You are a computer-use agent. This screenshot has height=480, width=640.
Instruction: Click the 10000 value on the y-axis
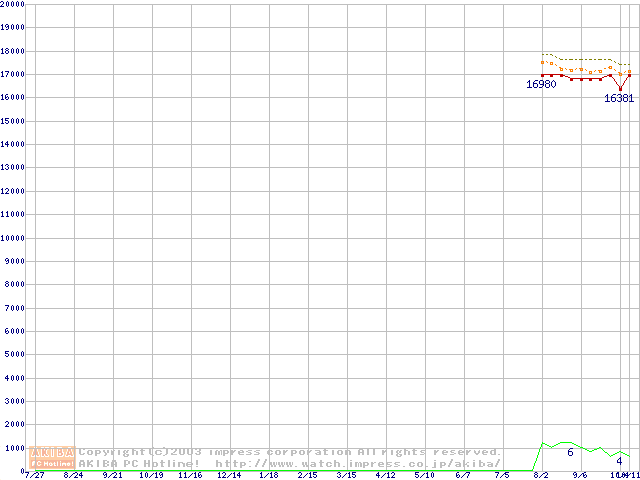(14, 238)
